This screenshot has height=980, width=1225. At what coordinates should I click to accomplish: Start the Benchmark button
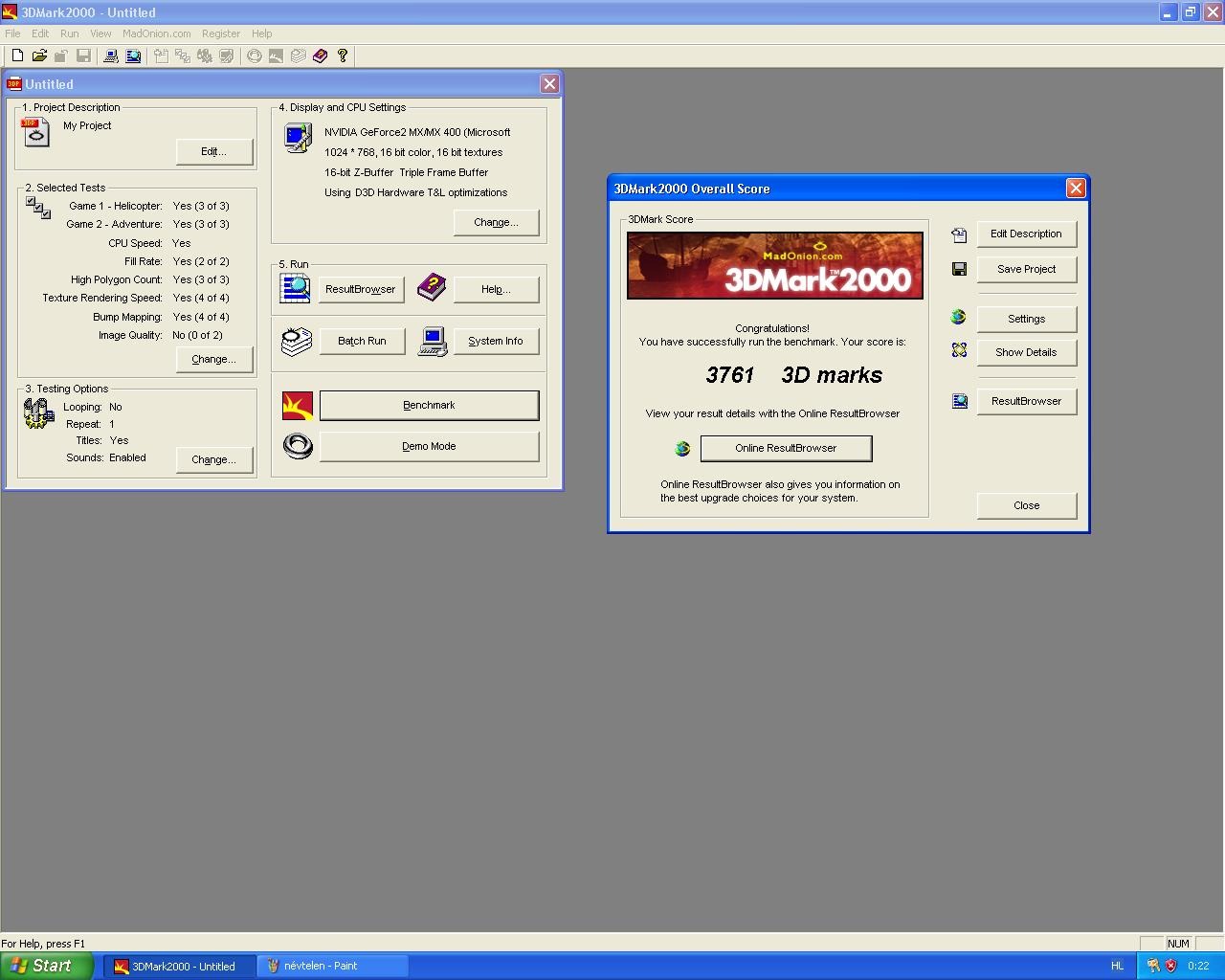click(x=429, y=405)
